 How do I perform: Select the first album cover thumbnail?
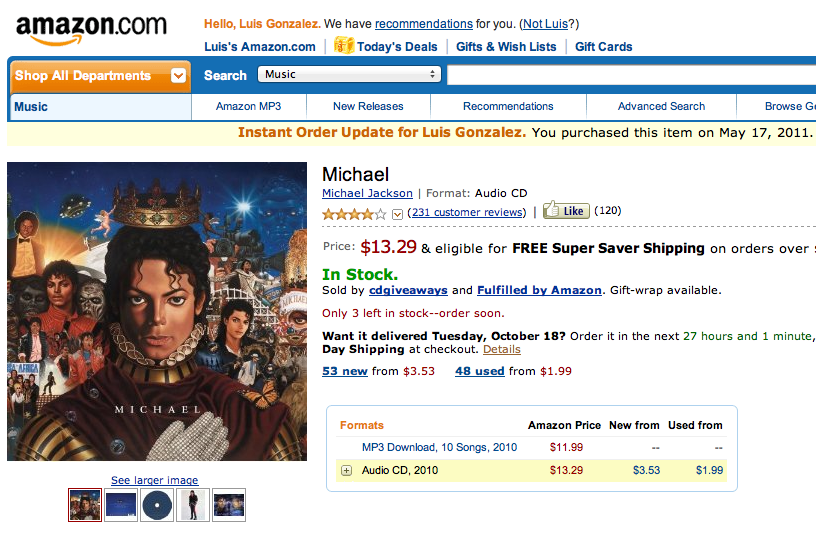(x=85, y=505)
